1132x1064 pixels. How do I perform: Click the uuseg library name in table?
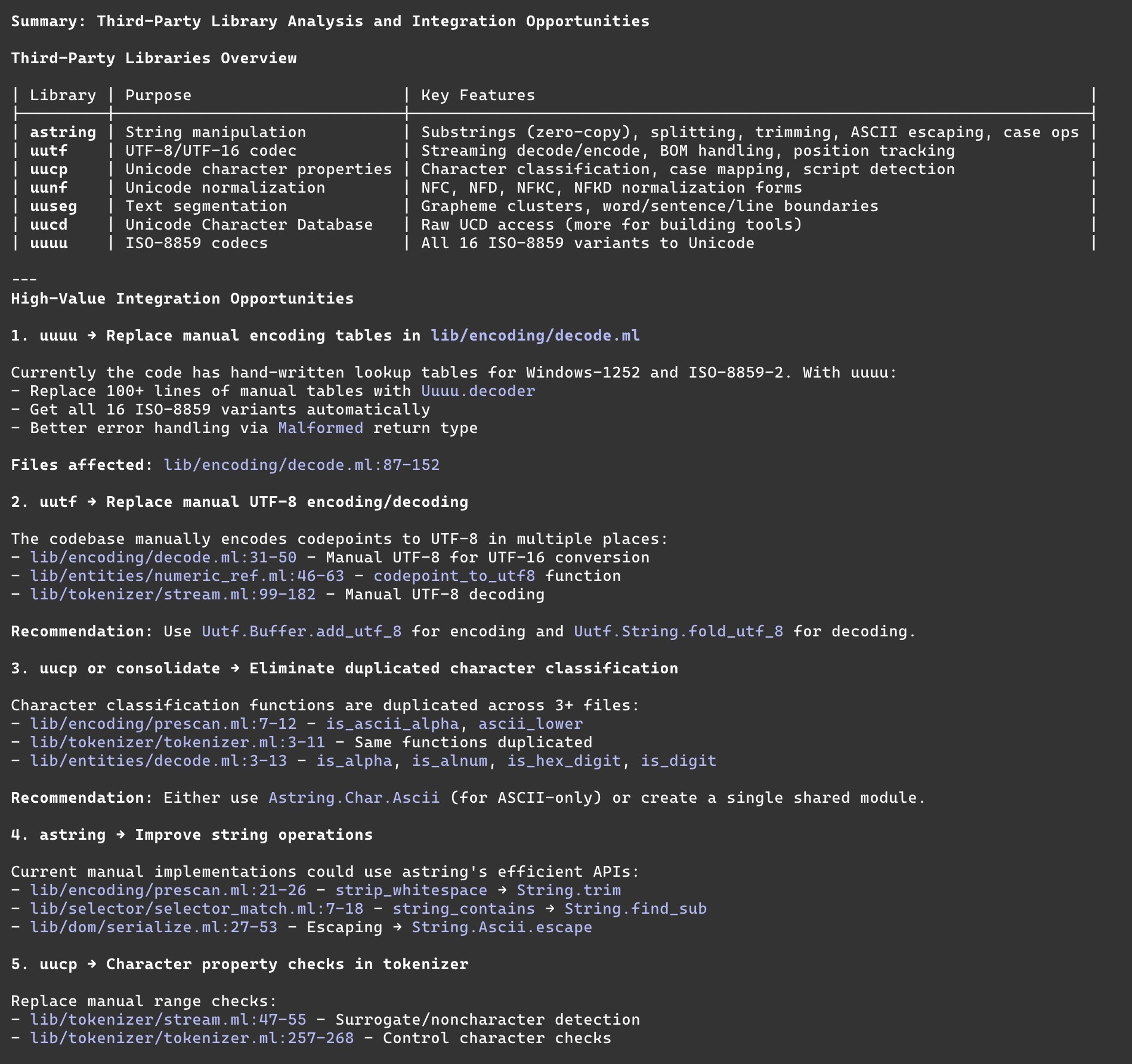[x=53, y=206]
